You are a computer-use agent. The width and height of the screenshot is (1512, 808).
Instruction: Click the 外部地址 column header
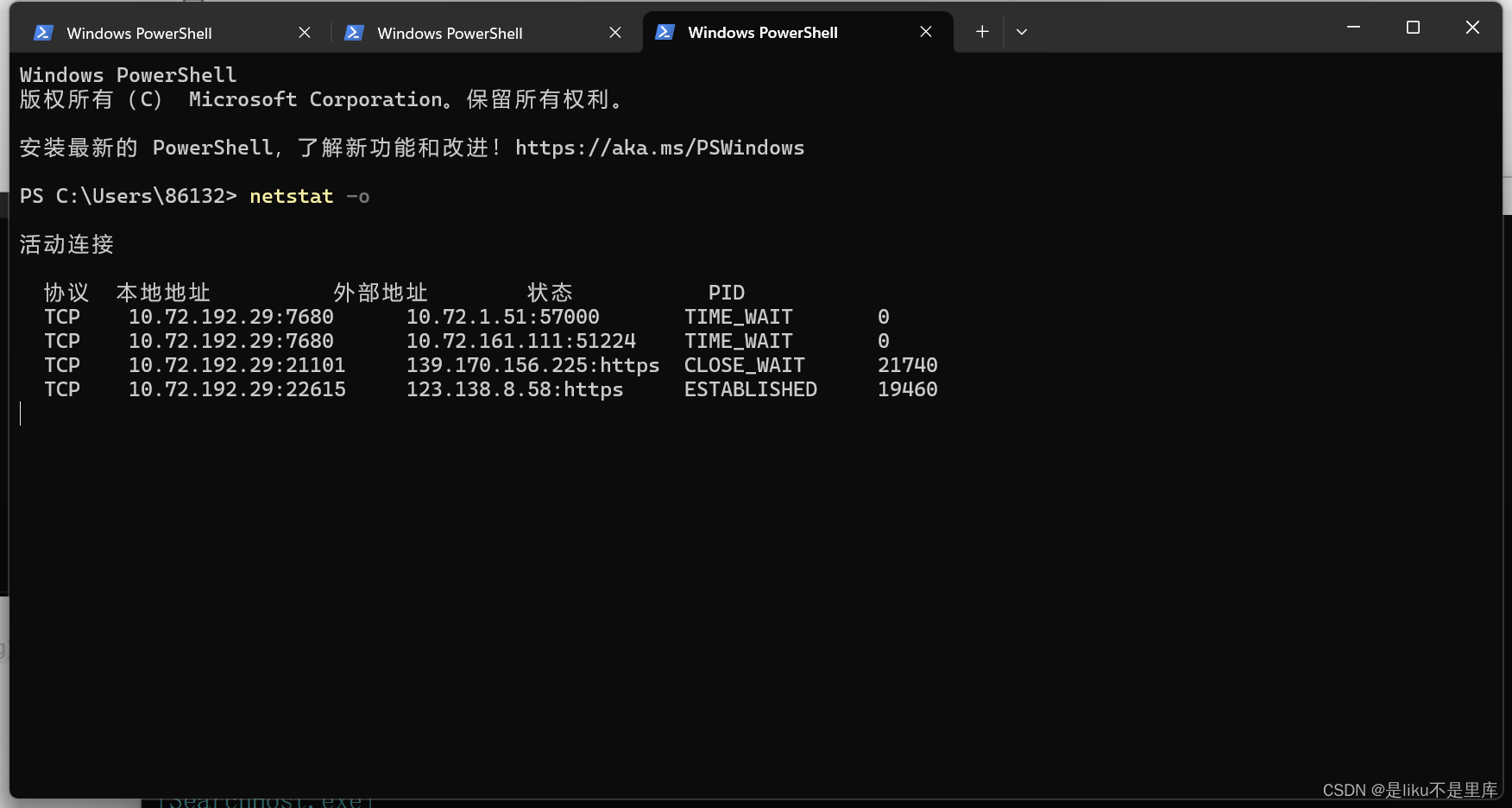click(381, 293)
